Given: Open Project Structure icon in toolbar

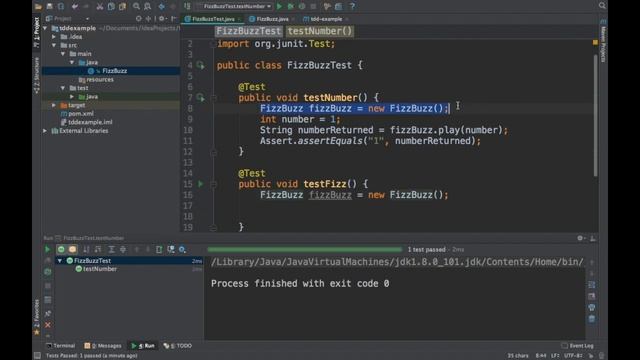Looking at the screenshot, I should [x=338, y=6].
